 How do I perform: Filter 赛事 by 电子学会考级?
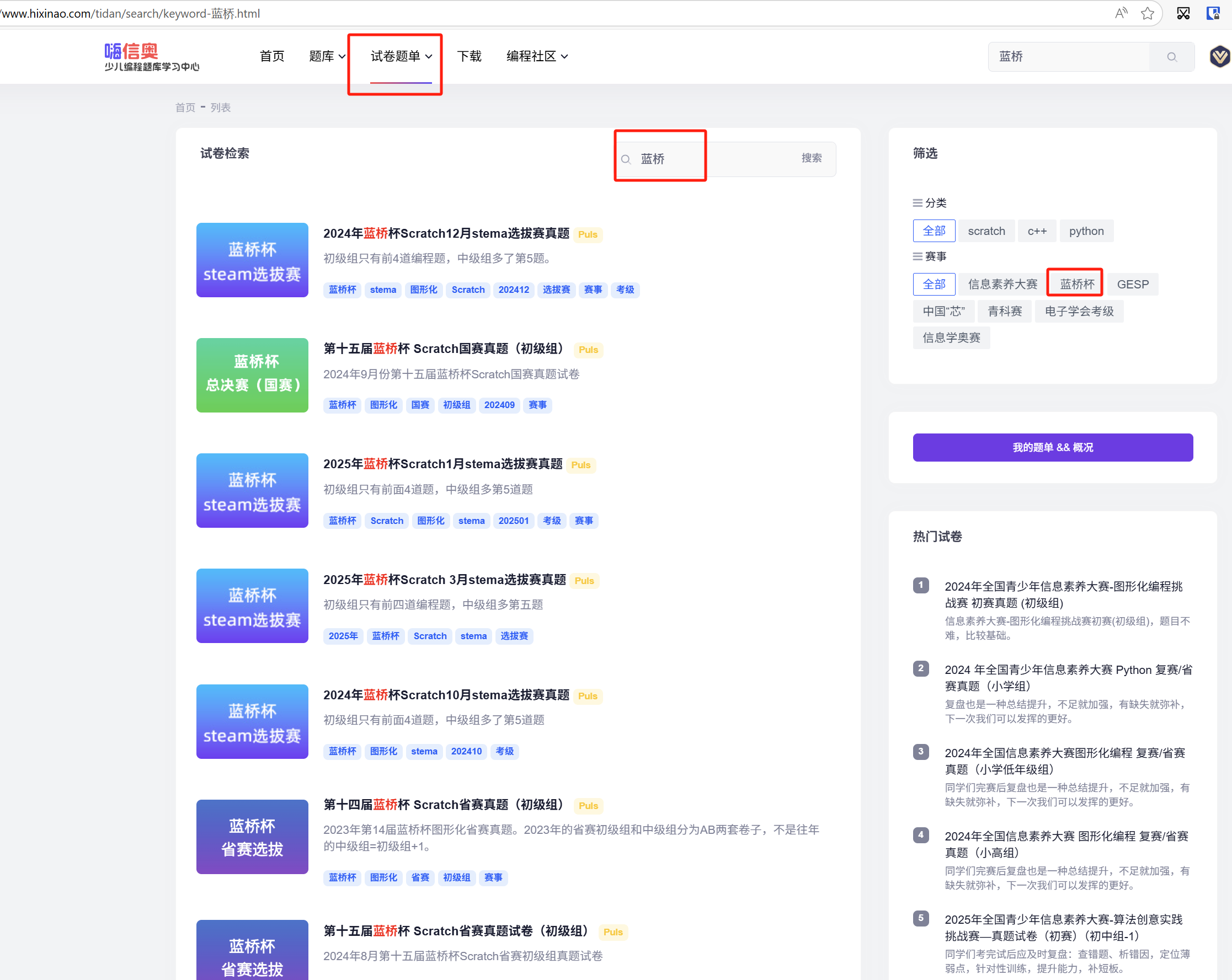point(1079,311)
